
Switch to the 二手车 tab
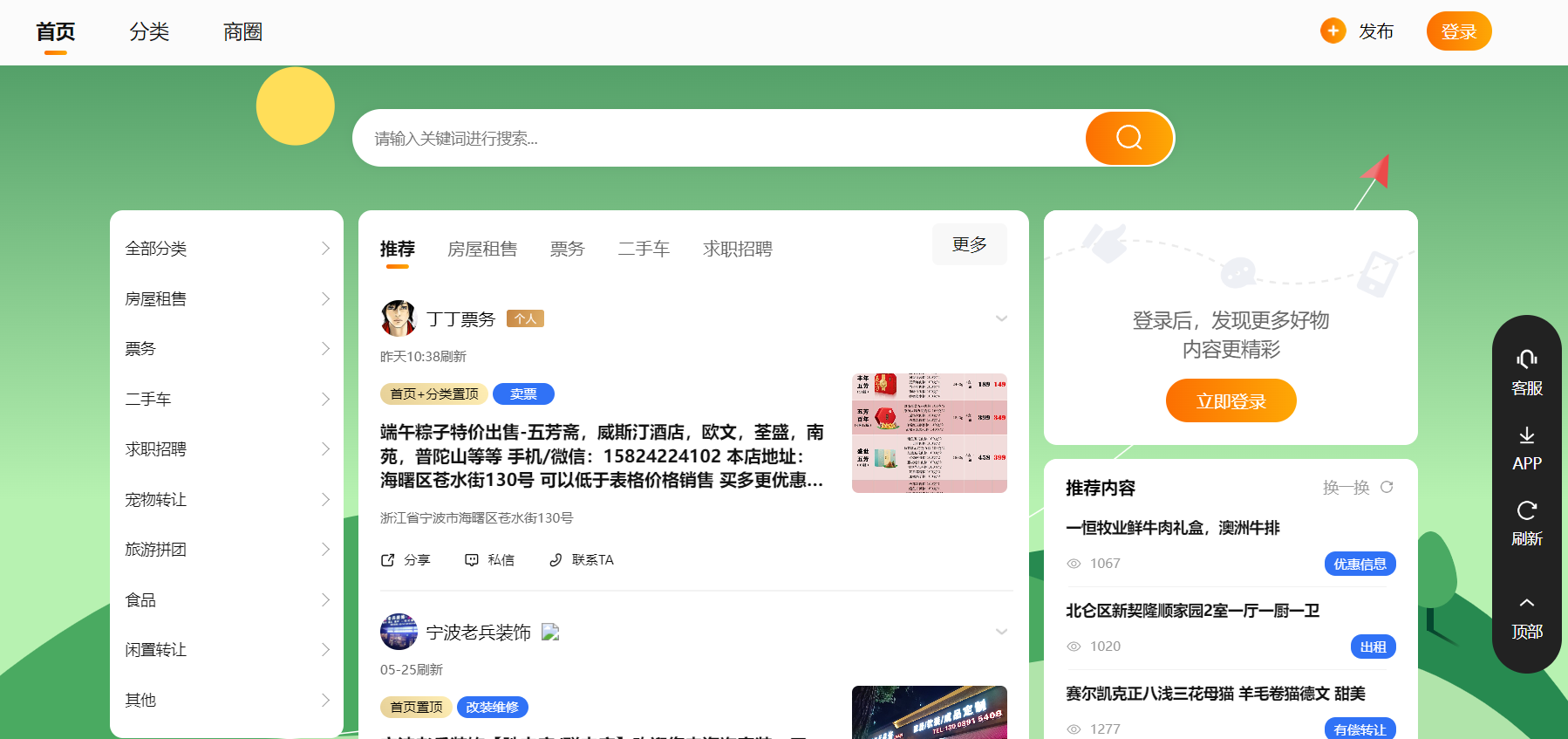pyautogui.click(x=644, y=250)
